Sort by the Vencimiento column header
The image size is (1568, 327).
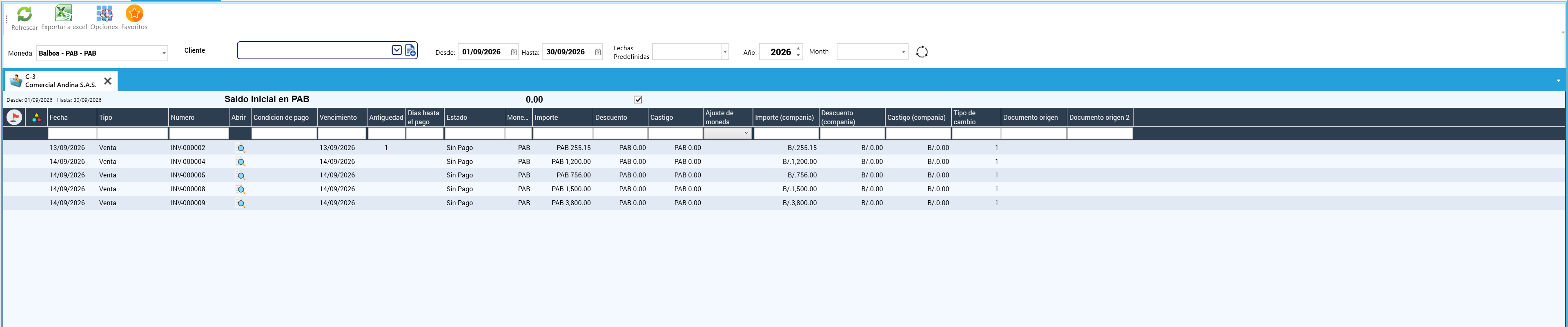coord(342,118)
